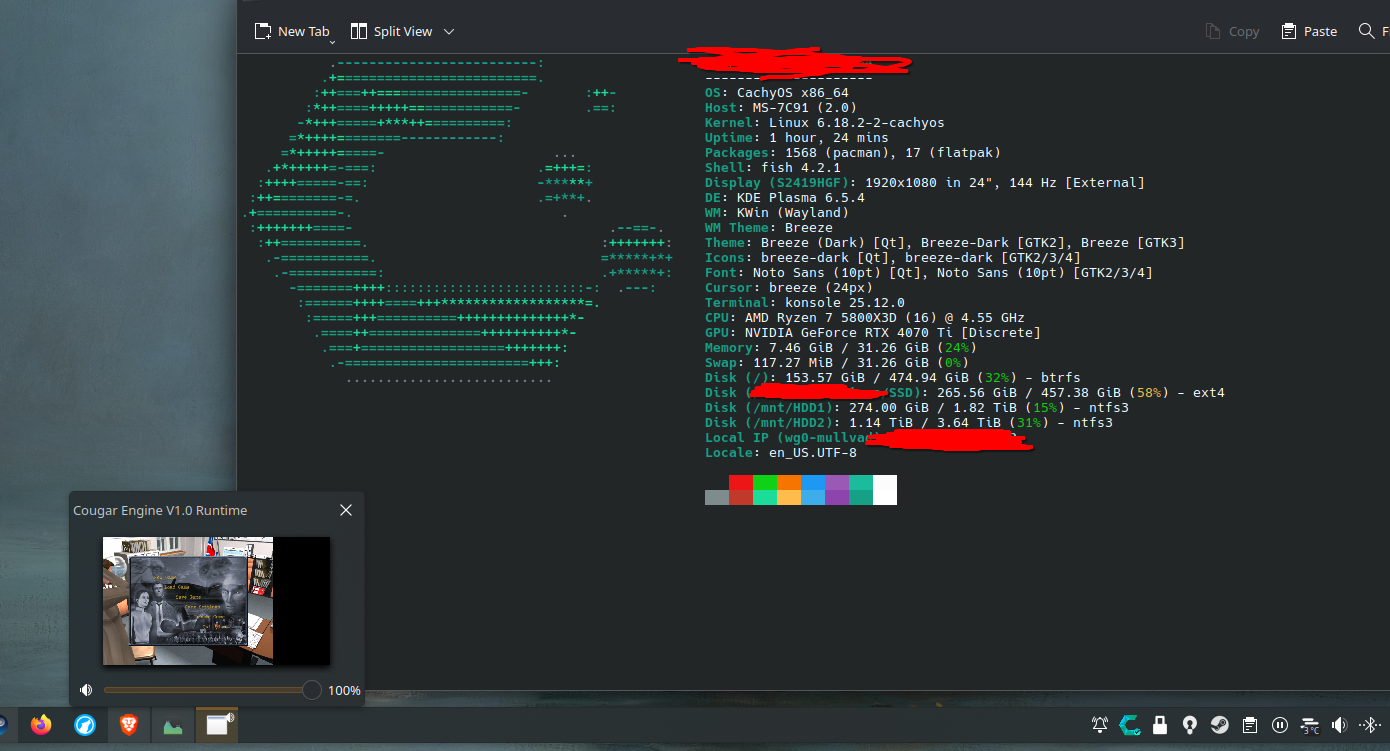This screenshot has width=1390, height=751.
Task: Click the 'WM: KWin (Wayland)' line
Action: [777, 213]
